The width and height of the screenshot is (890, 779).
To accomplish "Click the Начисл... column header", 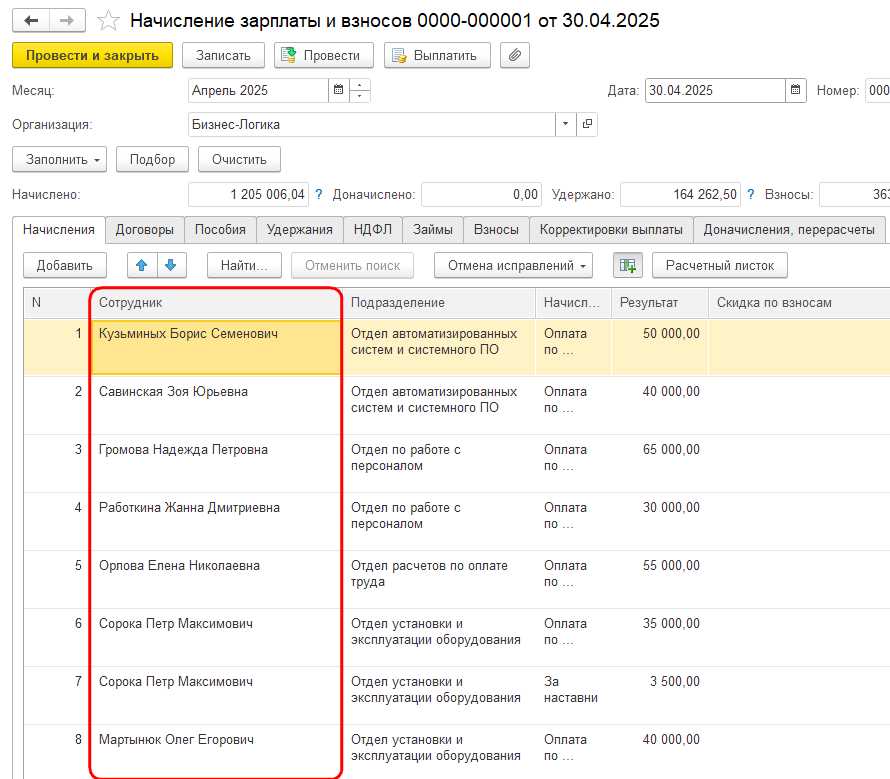I will point(573,303).
